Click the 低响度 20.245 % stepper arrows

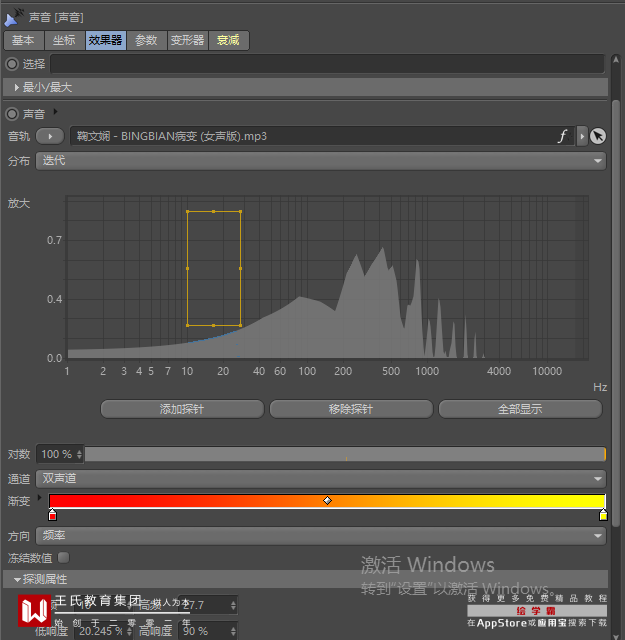(x=129, y=631)
